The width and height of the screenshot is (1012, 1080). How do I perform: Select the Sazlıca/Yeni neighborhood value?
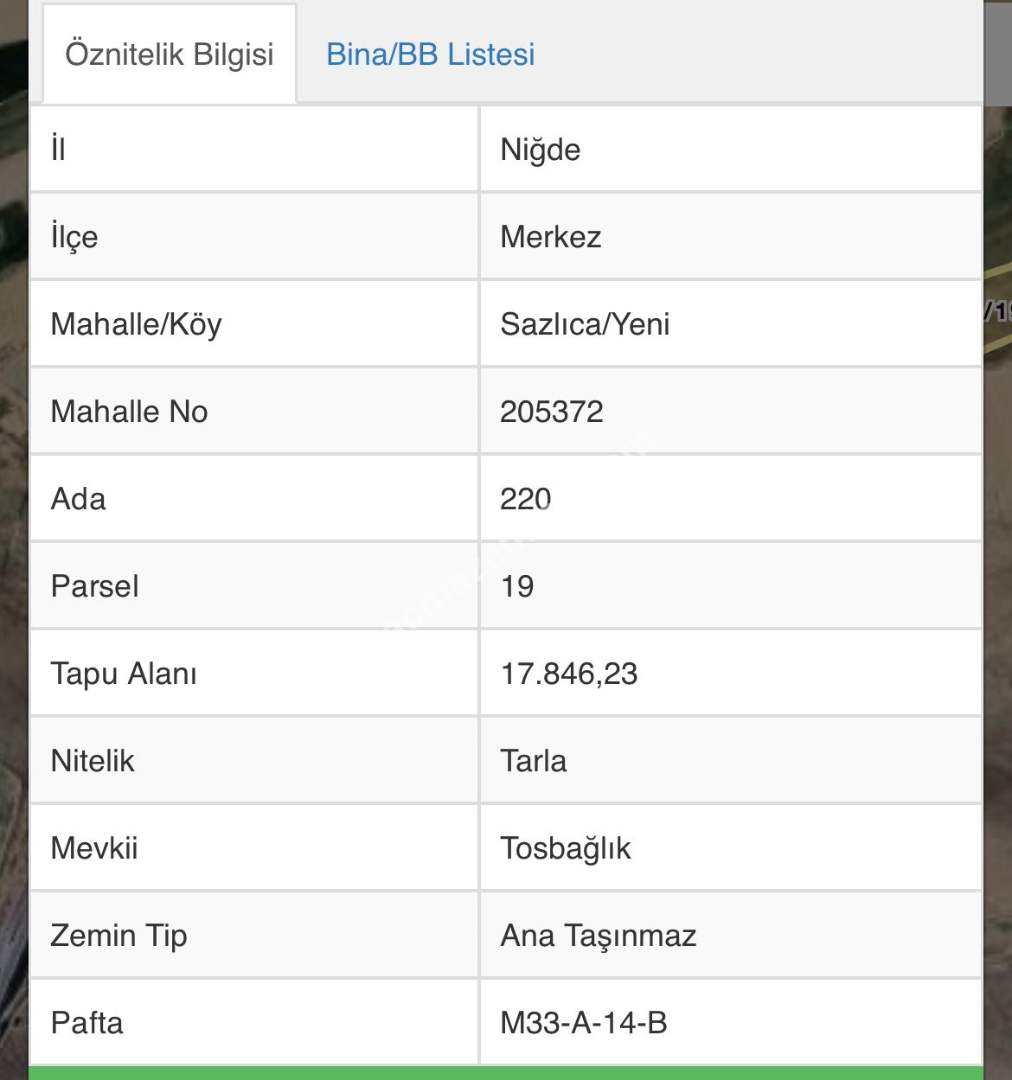coord(585,324)
